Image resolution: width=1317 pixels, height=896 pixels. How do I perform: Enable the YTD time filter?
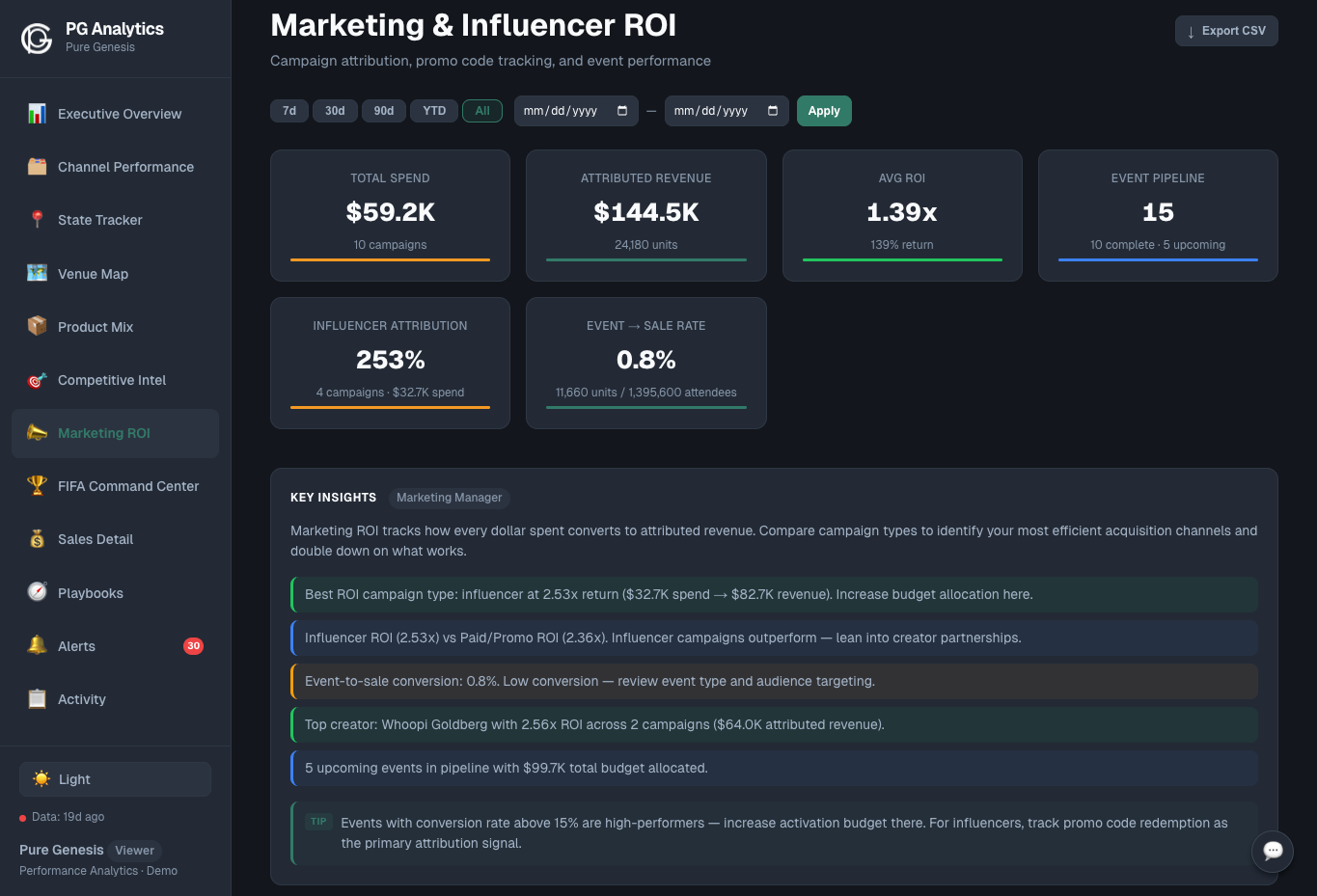(x=433, y=110)
